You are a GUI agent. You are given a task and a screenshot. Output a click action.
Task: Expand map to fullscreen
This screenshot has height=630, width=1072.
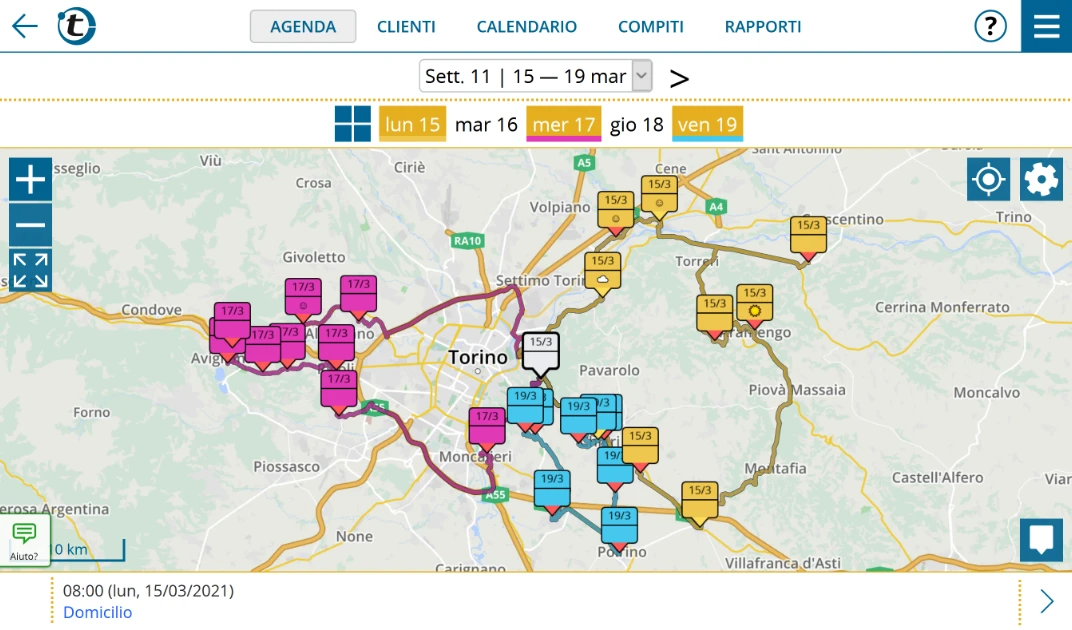(31, 271)
